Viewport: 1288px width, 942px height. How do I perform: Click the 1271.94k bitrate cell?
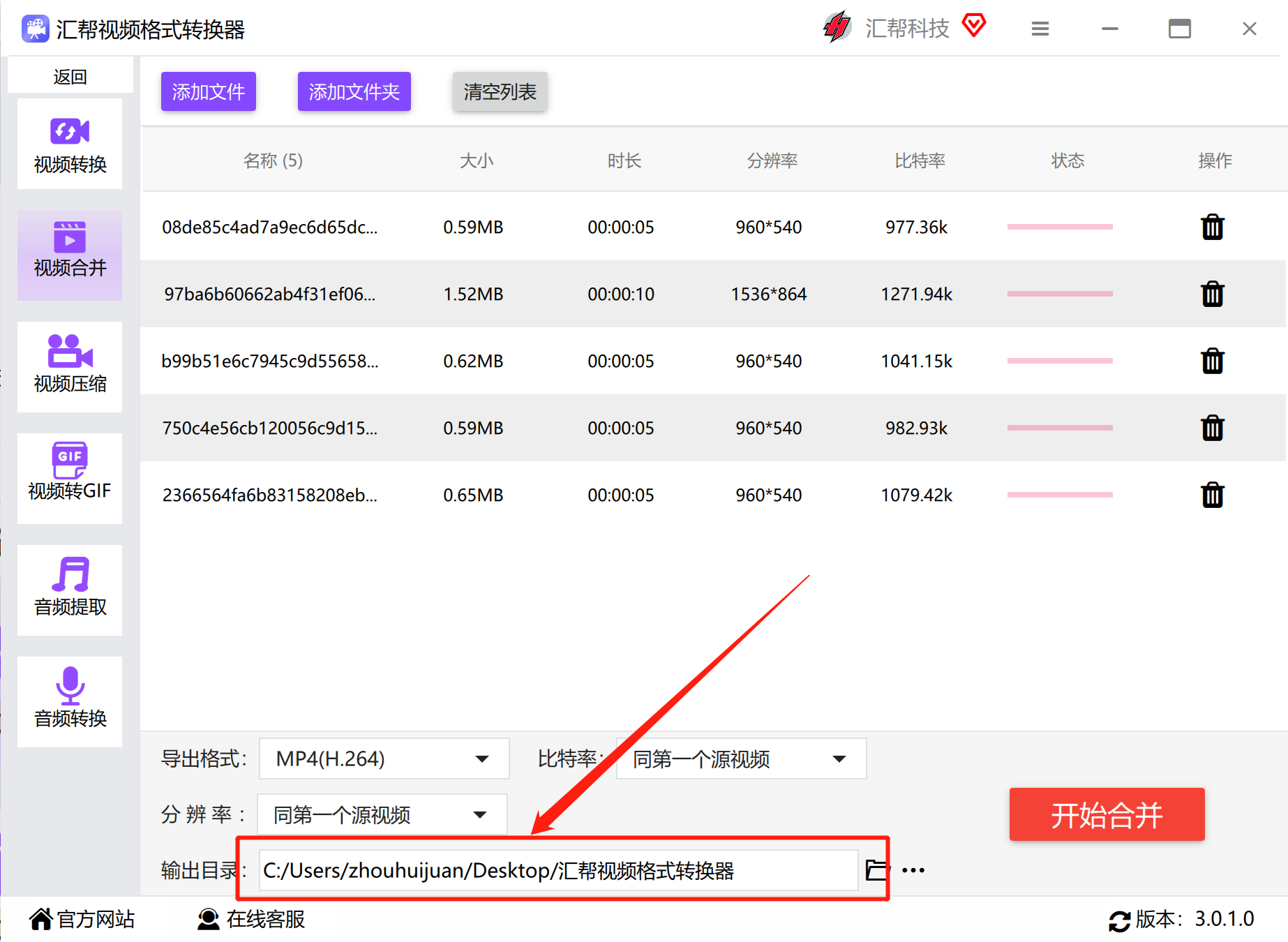[917, 294]
